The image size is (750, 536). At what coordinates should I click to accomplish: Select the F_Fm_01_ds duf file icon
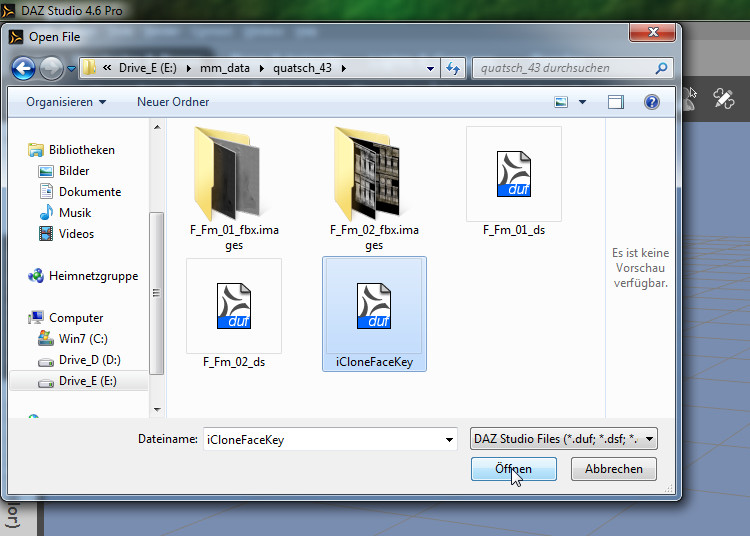click(x=514, y=174)
